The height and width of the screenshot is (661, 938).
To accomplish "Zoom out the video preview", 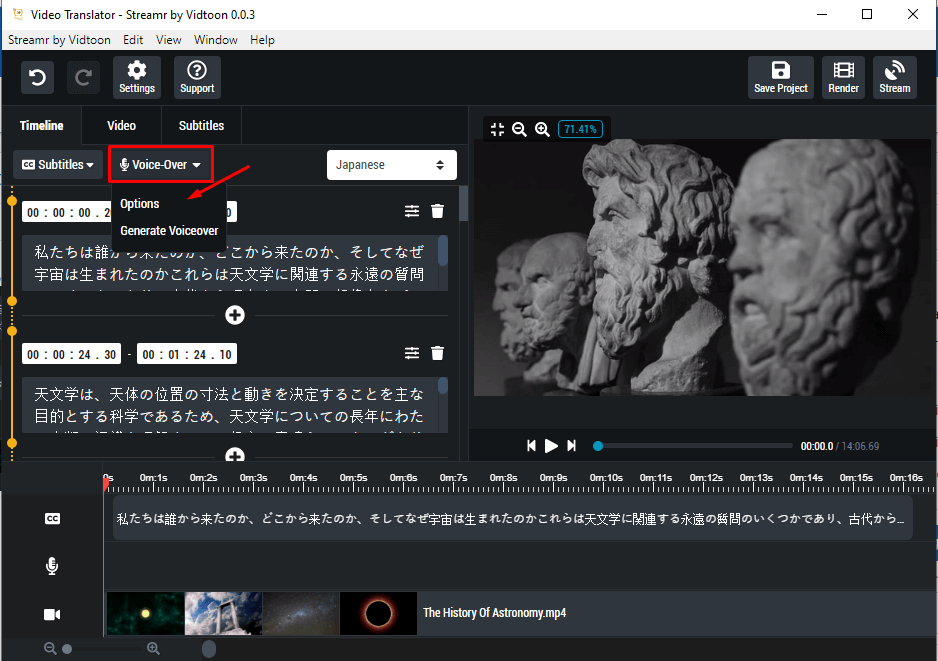I will [519, 129].
